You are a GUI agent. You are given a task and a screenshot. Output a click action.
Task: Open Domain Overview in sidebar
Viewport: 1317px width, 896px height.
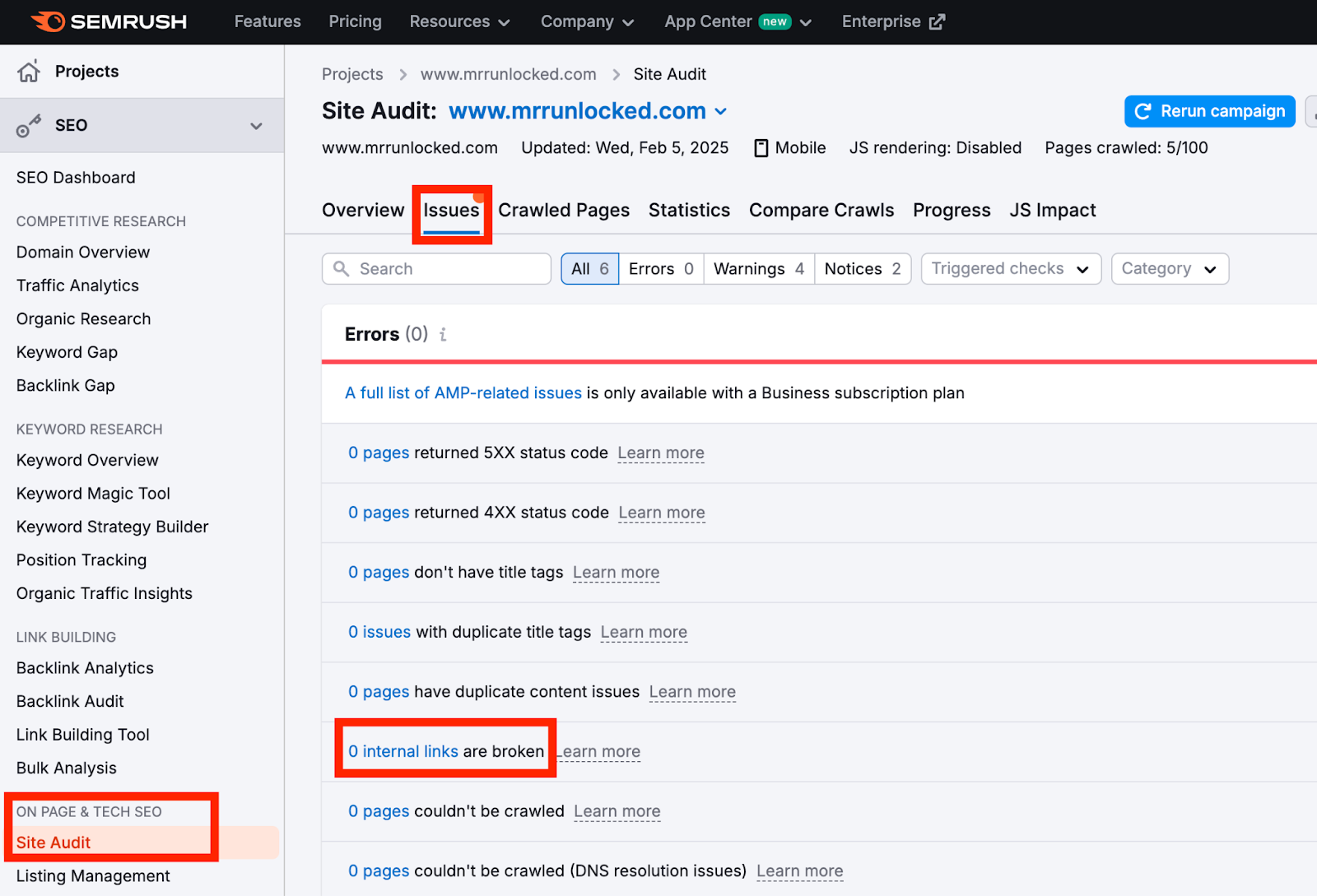pos(83,252)
